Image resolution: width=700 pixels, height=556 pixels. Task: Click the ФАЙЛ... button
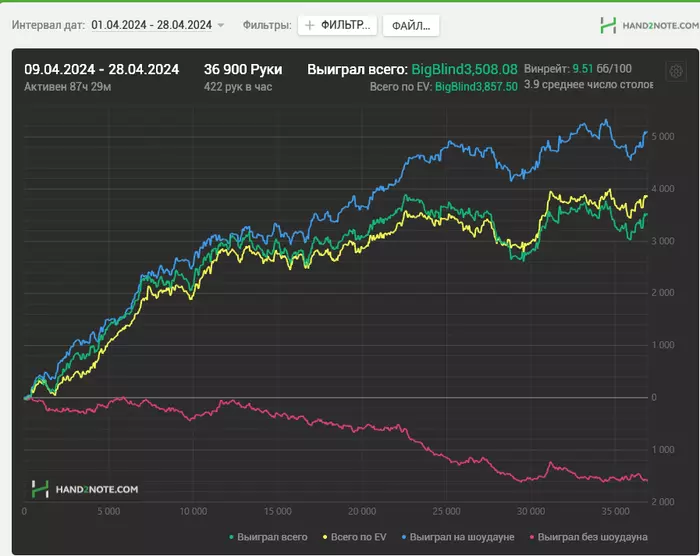point(411,25)
